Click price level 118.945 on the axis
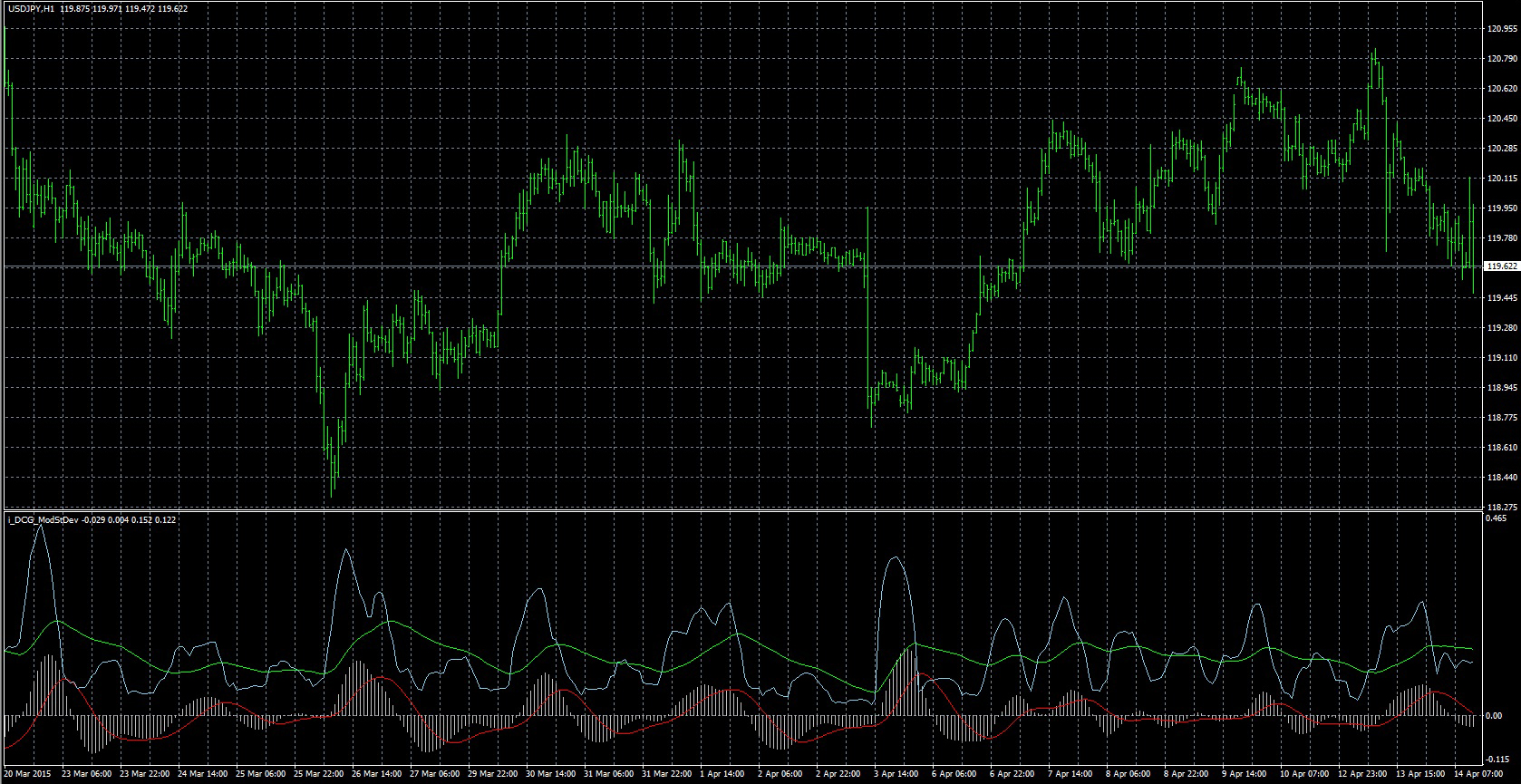The image size is (1521, 784). (x=1501, y=388)
